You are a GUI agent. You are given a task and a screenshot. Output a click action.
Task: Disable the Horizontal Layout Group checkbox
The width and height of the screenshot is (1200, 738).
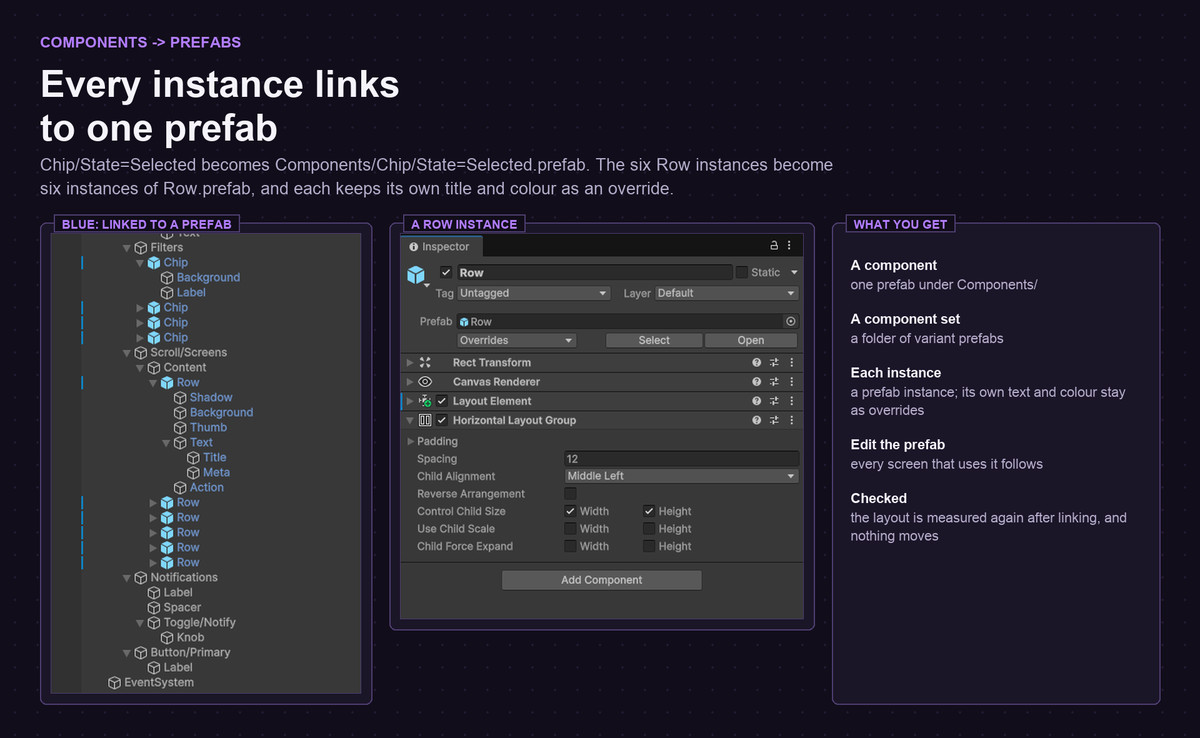click(x=442, y=420)
